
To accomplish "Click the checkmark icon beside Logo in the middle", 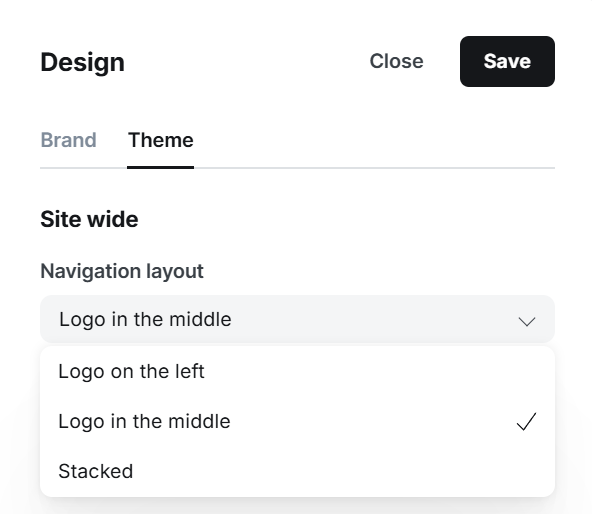I will pos(526,421).
